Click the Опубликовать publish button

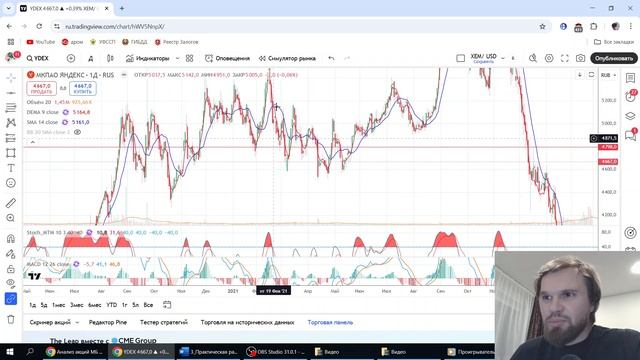pos(613,58)
